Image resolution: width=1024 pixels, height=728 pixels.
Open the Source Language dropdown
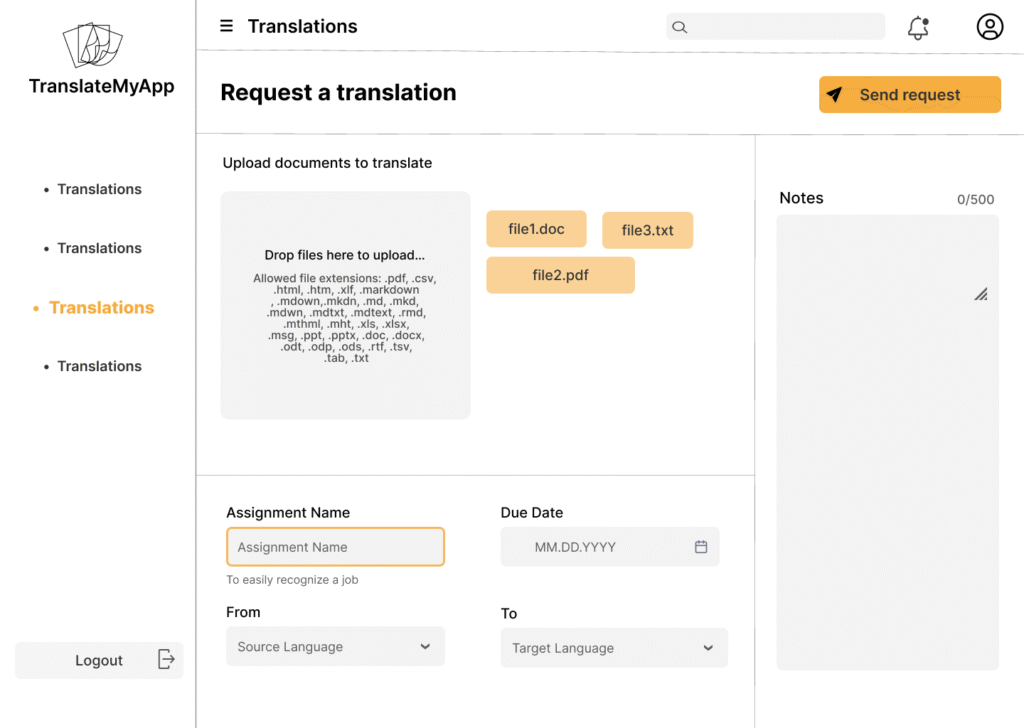tap(335, 646)
